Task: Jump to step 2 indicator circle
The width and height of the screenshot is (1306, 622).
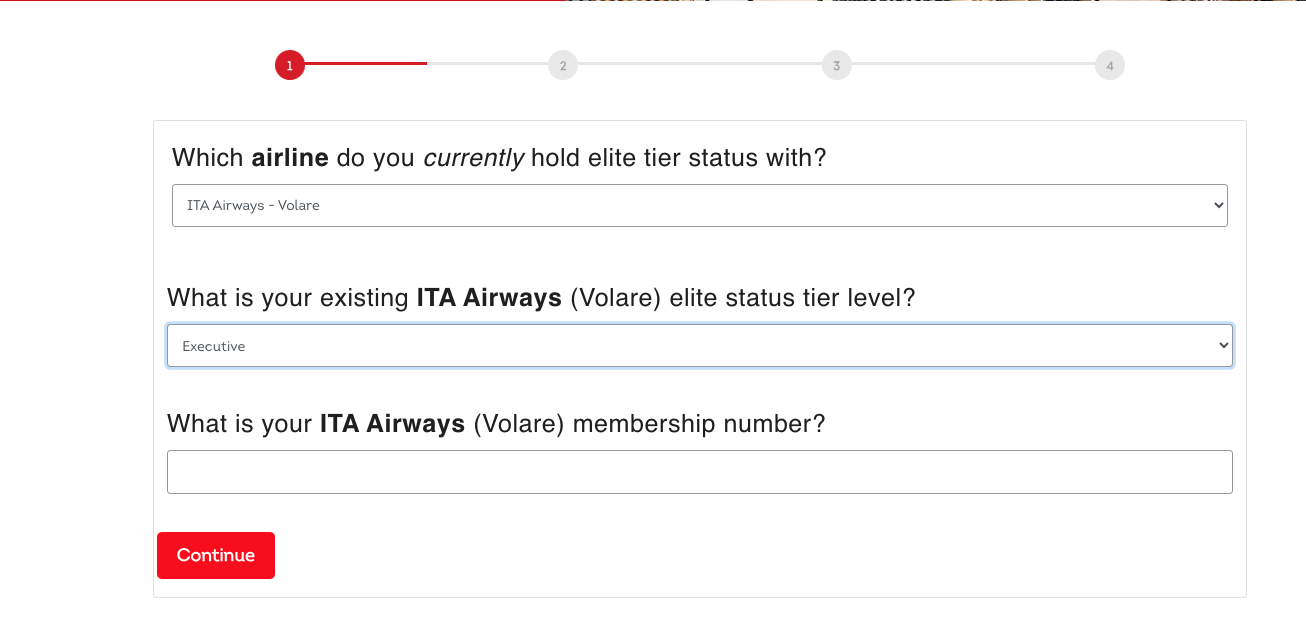Action: (x=563, y=66)
